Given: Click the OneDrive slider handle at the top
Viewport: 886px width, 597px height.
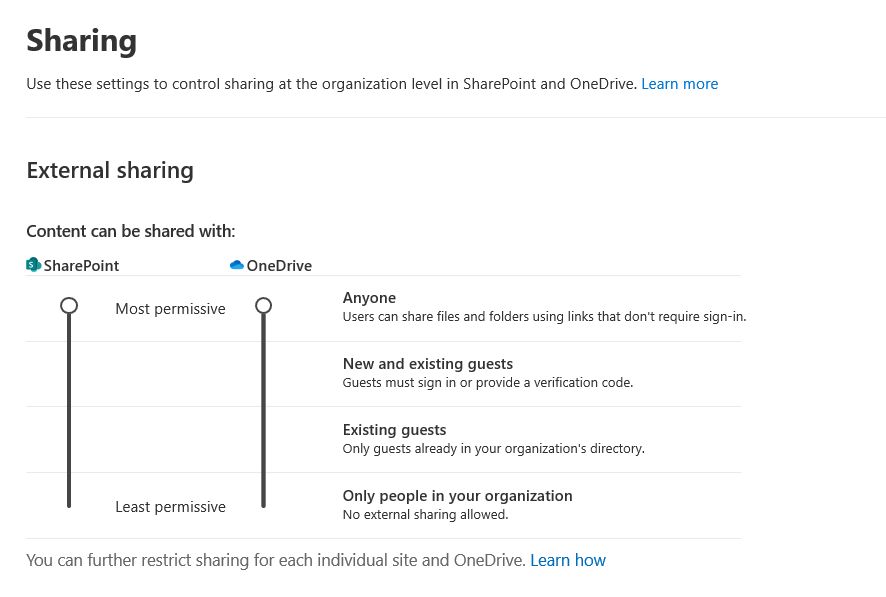Looking at the screenshot, I should click(x=263, y=305).
